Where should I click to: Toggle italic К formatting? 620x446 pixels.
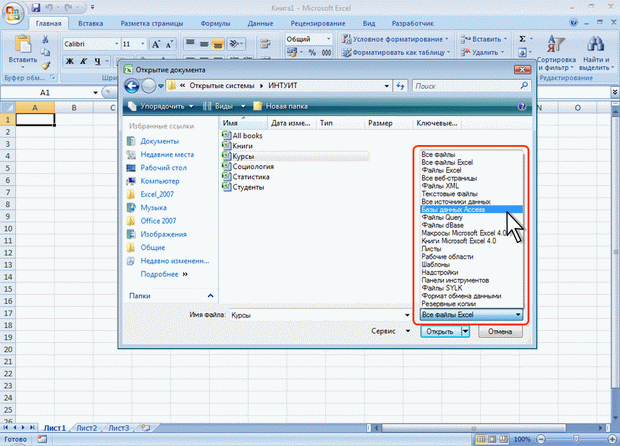(83, 61)
